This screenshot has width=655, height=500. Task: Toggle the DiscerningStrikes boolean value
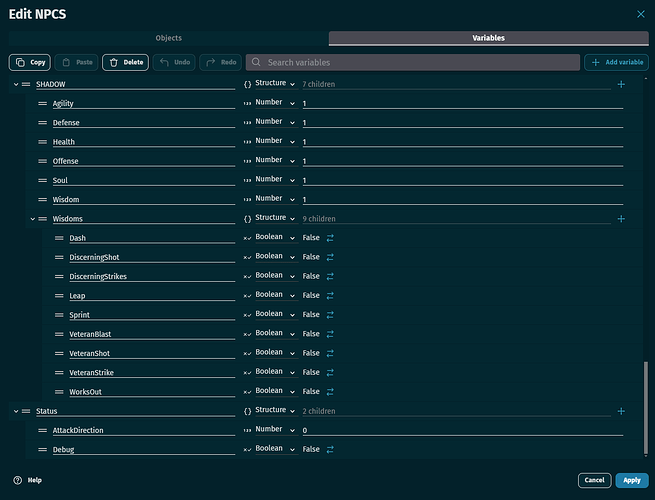[330, 277]
